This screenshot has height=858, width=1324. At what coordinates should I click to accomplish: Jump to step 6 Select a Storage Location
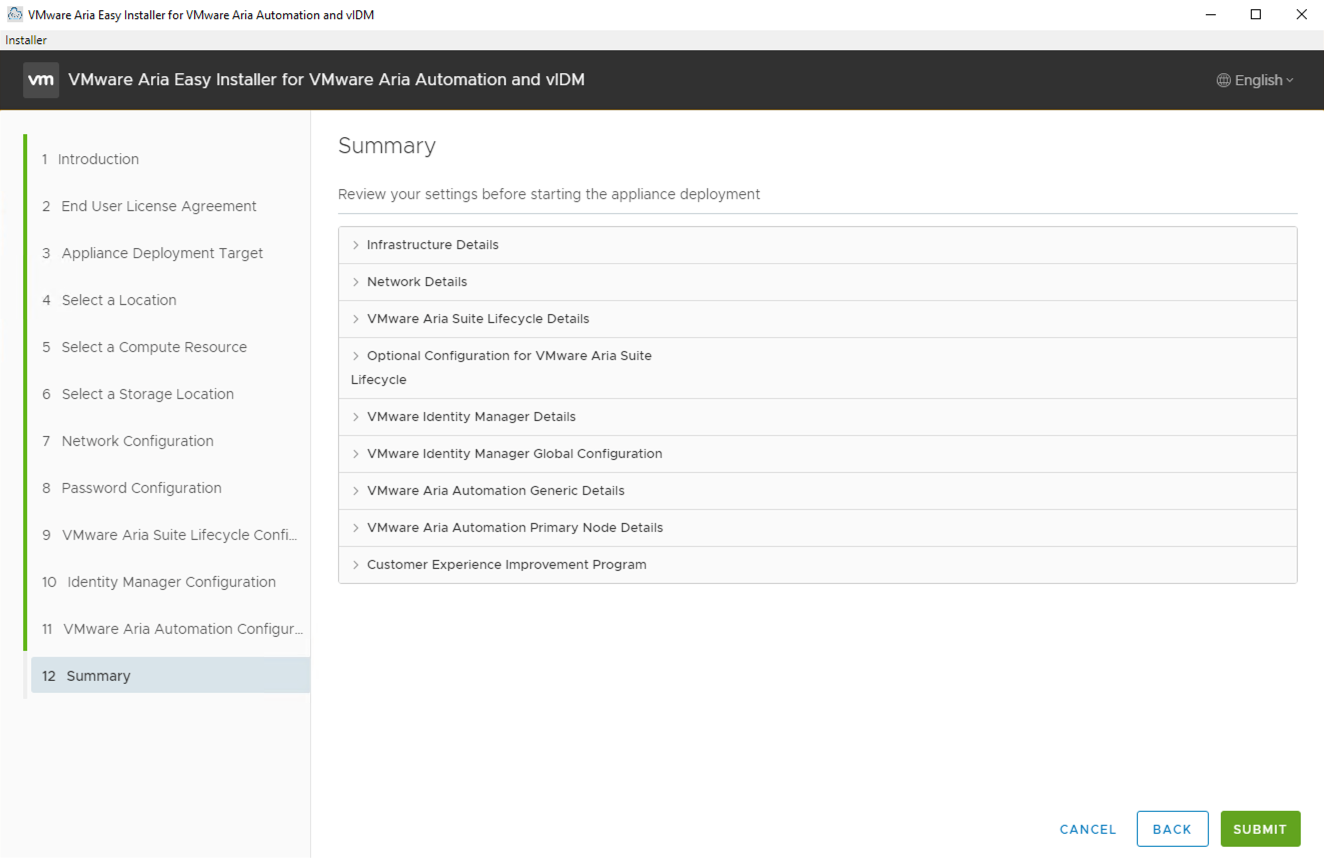(170, 394)
